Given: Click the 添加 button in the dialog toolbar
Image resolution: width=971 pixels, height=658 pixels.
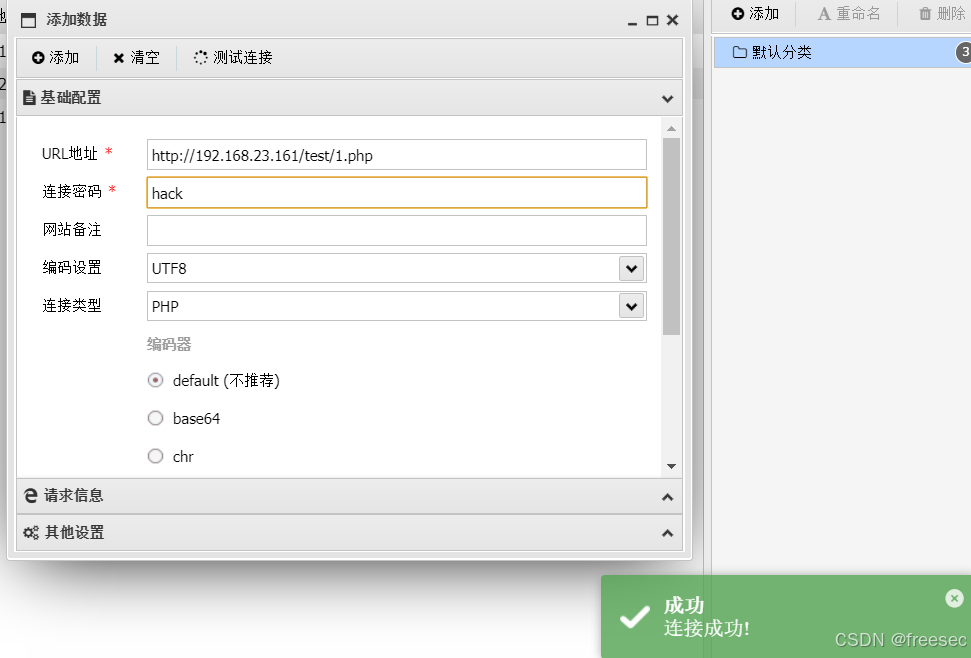Looking at the screenshot, I should click(x=56, y=58).
